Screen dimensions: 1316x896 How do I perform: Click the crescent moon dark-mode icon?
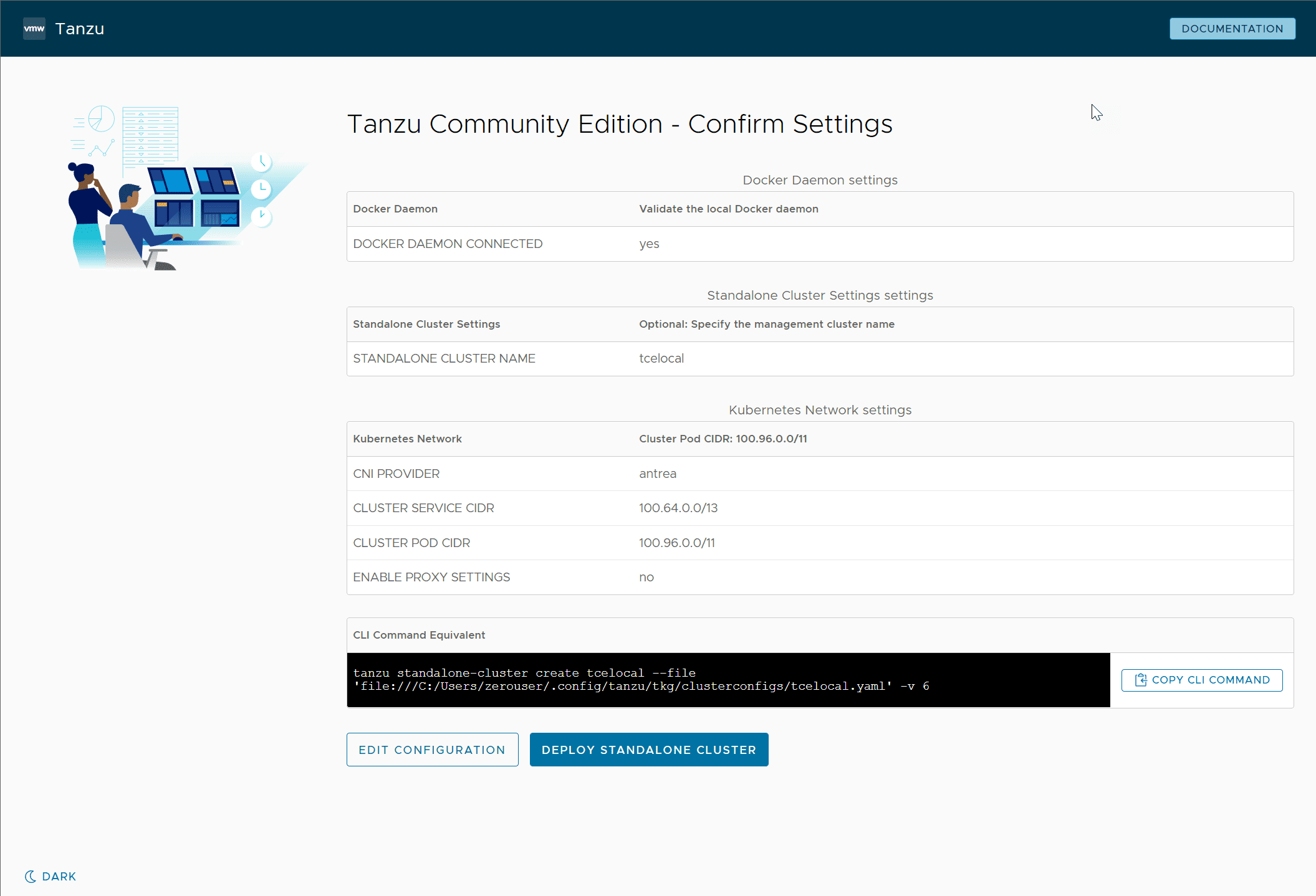pos(30,877)
